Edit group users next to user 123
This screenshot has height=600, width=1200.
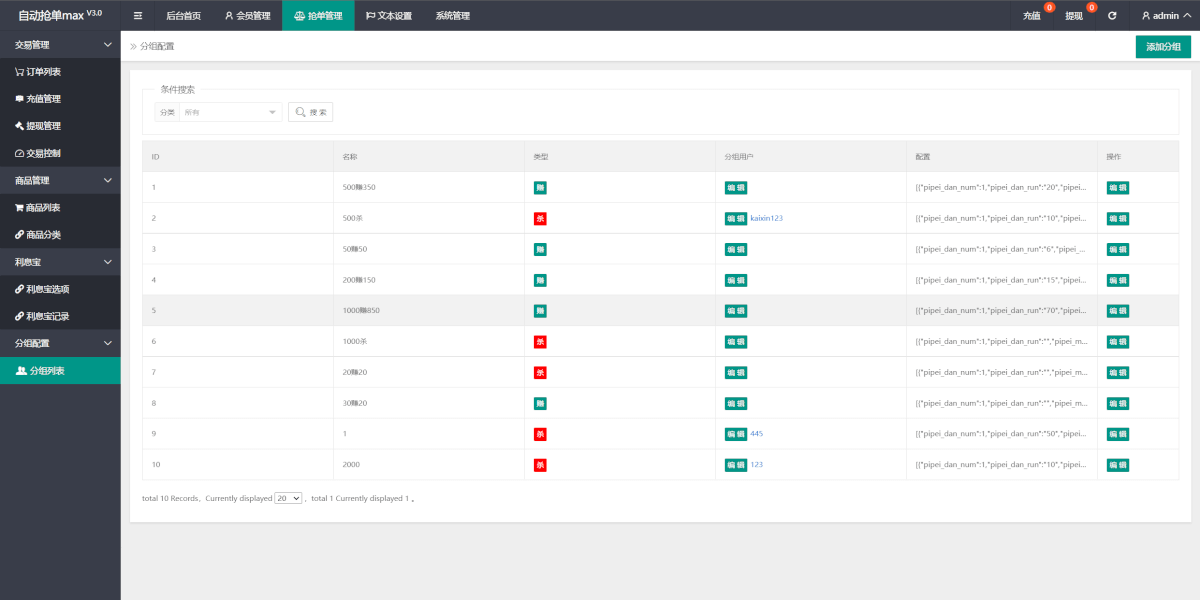click(736, 465)
